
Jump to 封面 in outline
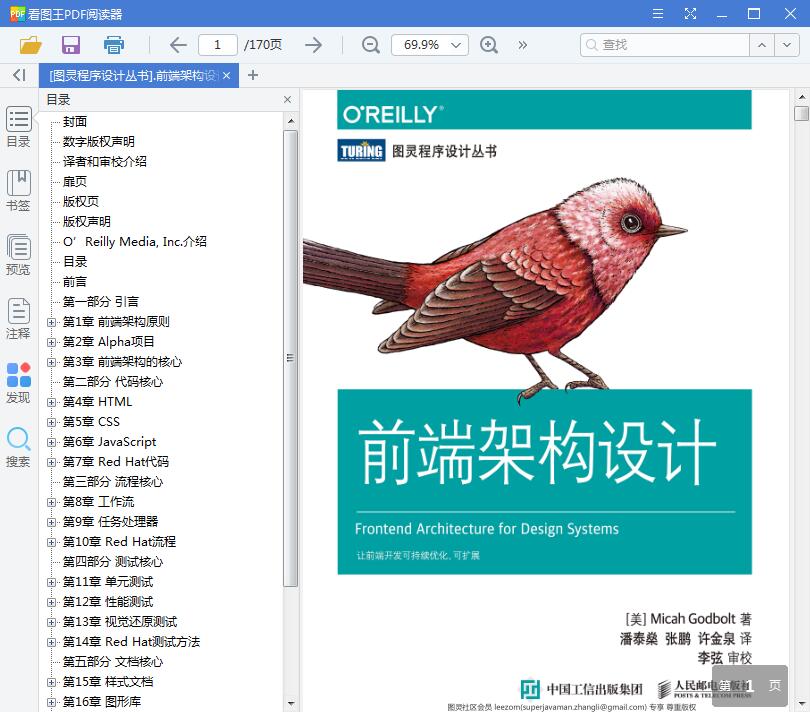[x=75, y=121]
